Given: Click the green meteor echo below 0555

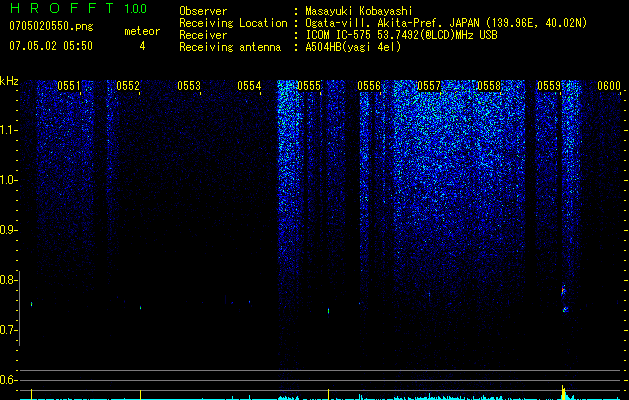Looking at the screenshot, I should (329, 311).
